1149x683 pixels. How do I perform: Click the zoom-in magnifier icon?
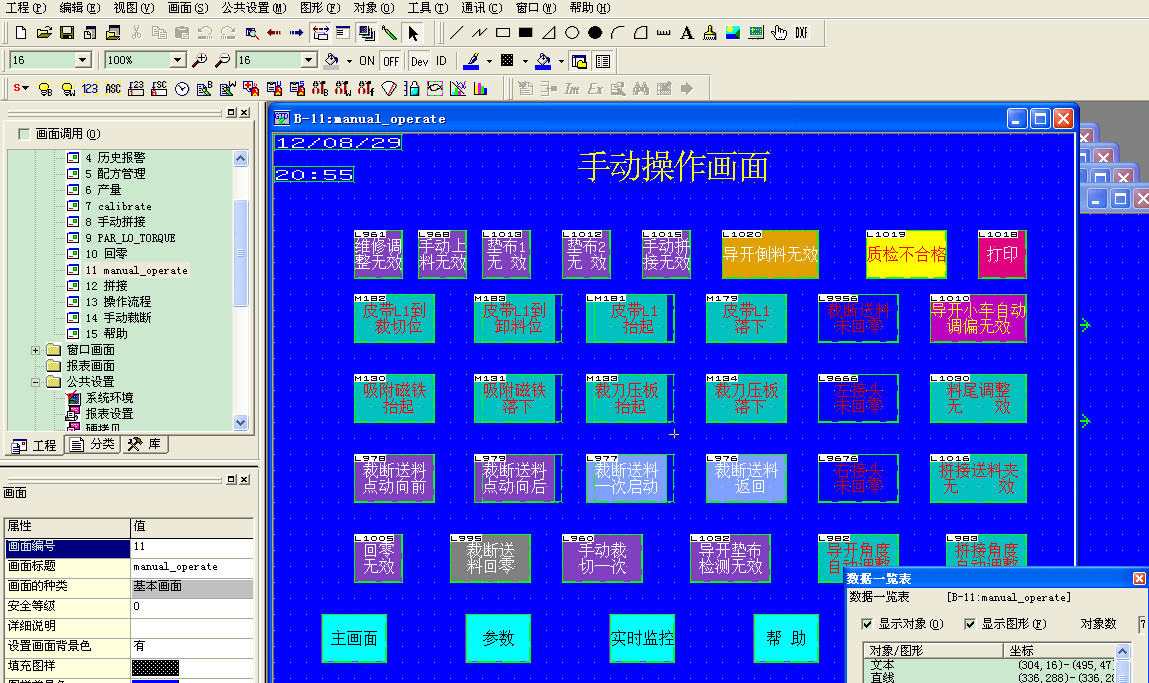click(200, 61)
